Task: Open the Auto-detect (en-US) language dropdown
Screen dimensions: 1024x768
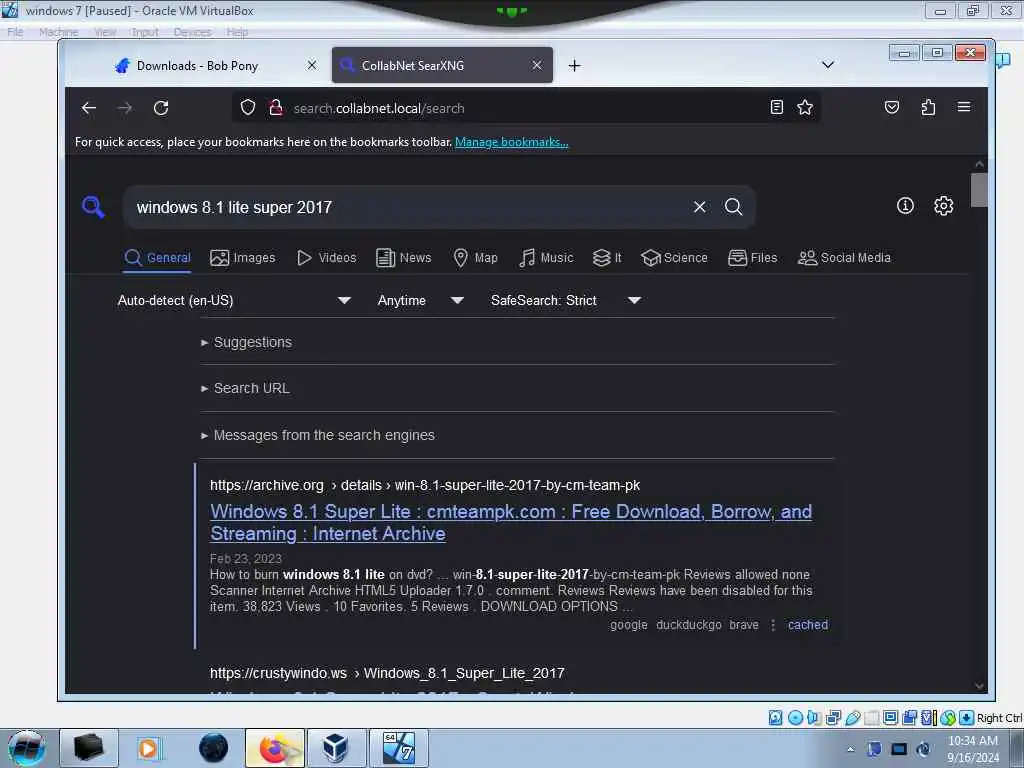Action: coord(234,300)
